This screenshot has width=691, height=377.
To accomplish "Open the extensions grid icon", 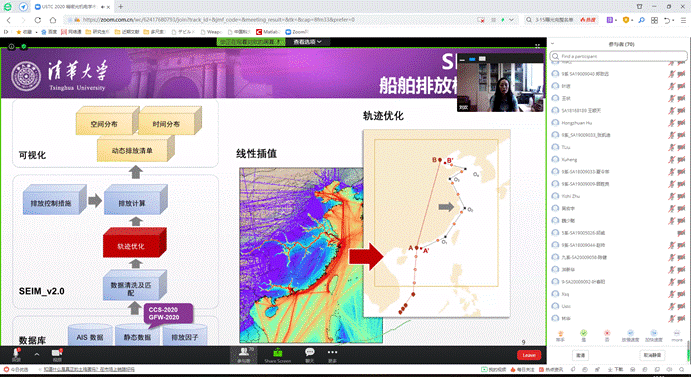I will [x=654, y=20].
